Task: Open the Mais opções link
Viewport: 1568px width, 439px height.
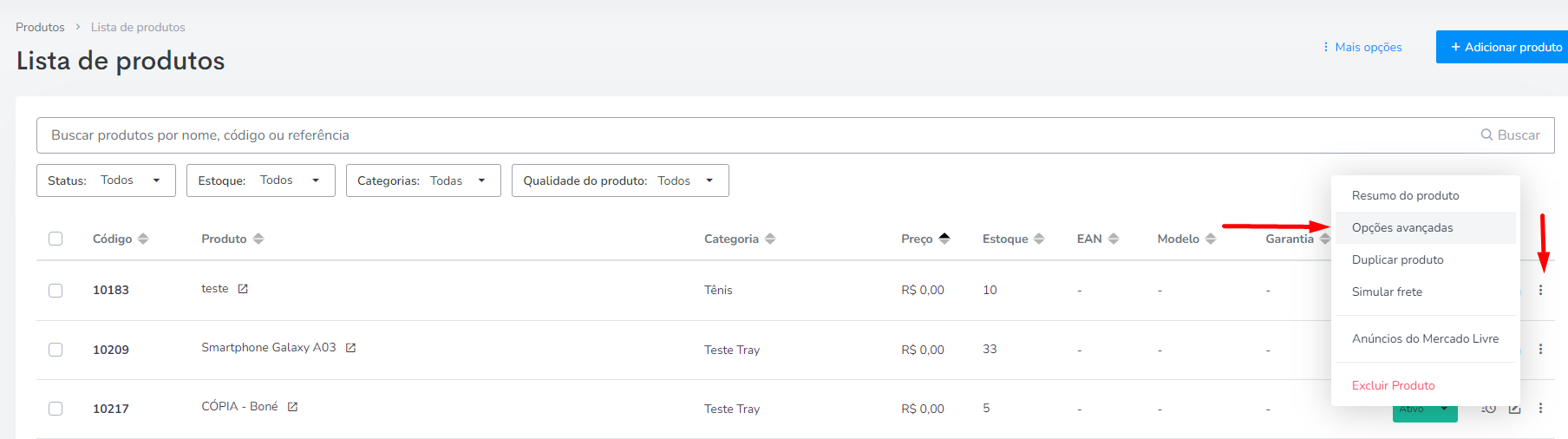Action: tap(1362, 47)
